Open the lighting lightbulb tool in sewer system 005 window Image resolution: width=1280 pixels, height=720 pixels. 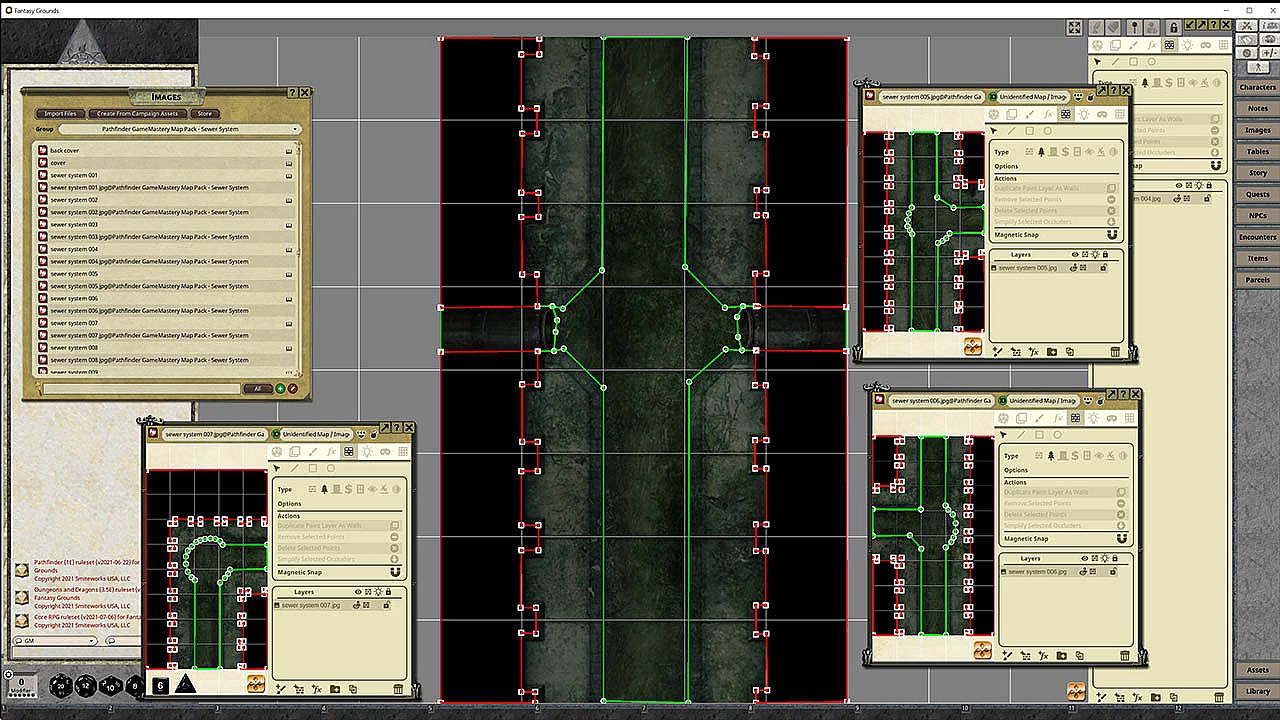tap(1084, 114)
